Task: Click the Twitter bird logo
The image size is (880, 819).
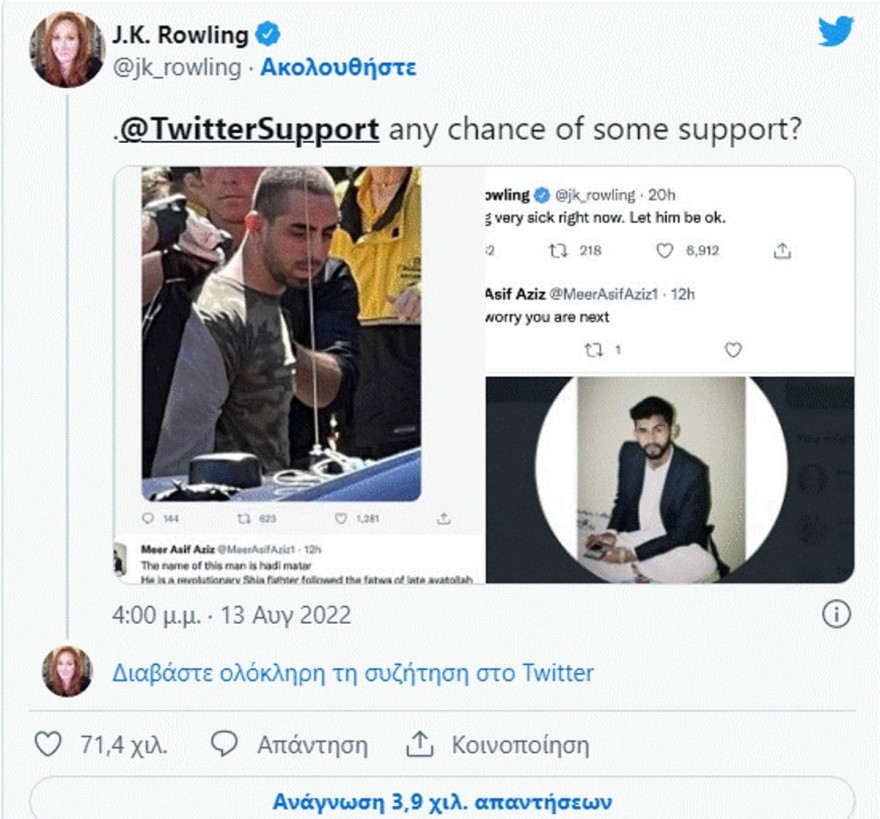Action: [x=835, y=32]
